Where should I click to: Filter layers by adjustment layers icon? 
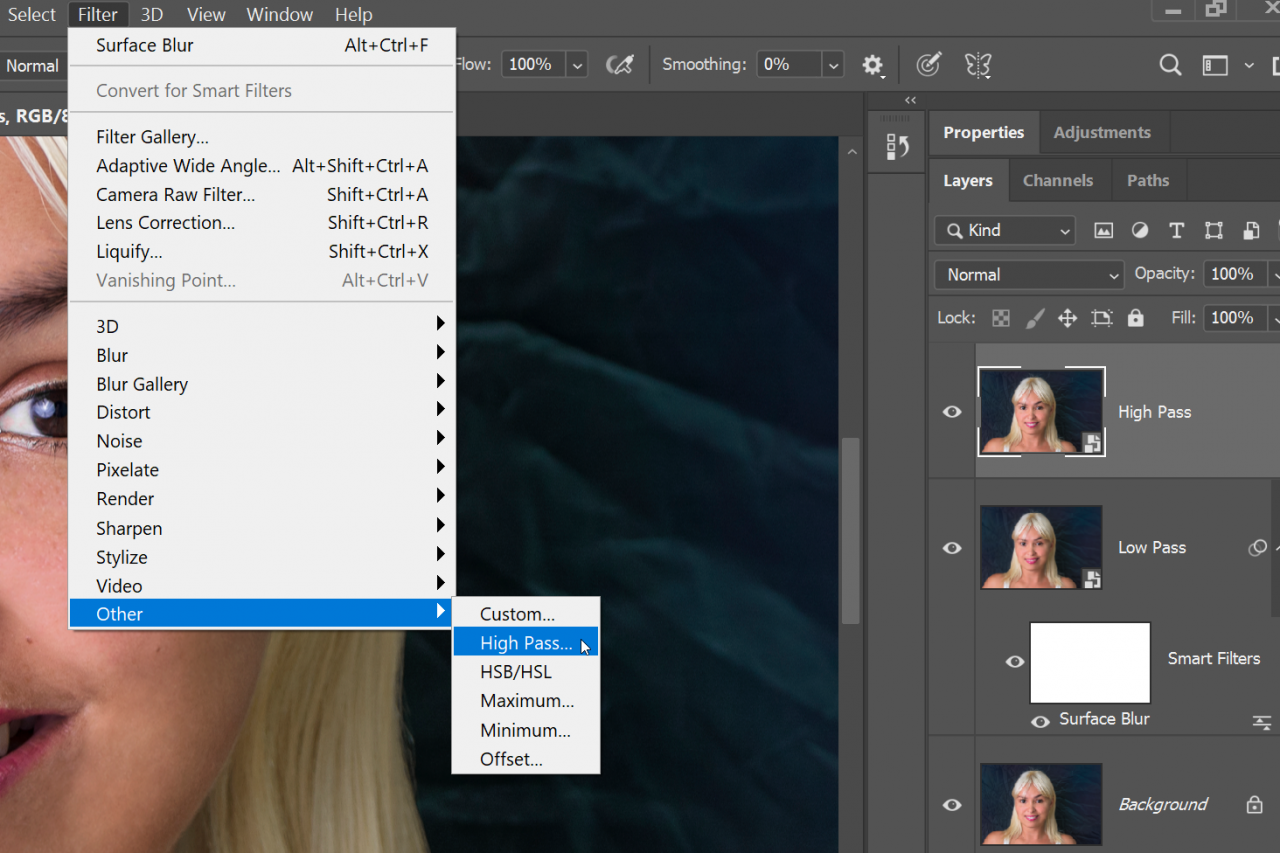click(x=1140, y=230)
